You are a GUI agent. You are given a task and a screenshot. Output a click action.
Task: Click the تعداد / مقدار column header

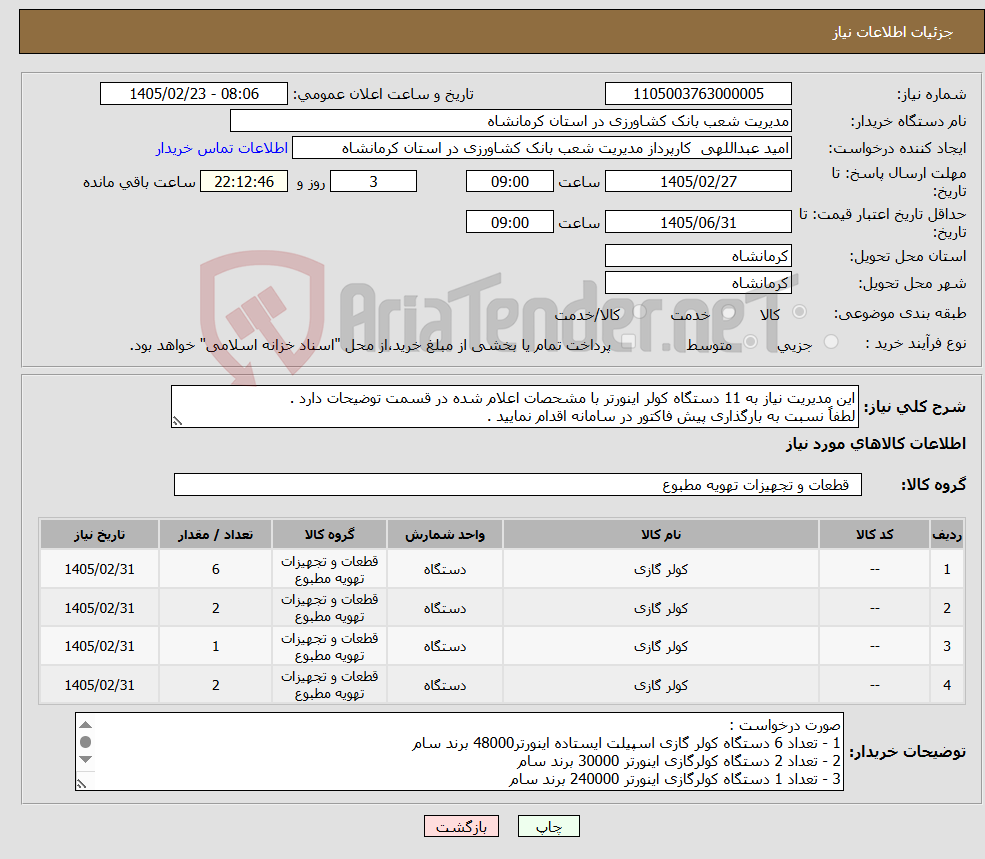(x=215, y=534)
